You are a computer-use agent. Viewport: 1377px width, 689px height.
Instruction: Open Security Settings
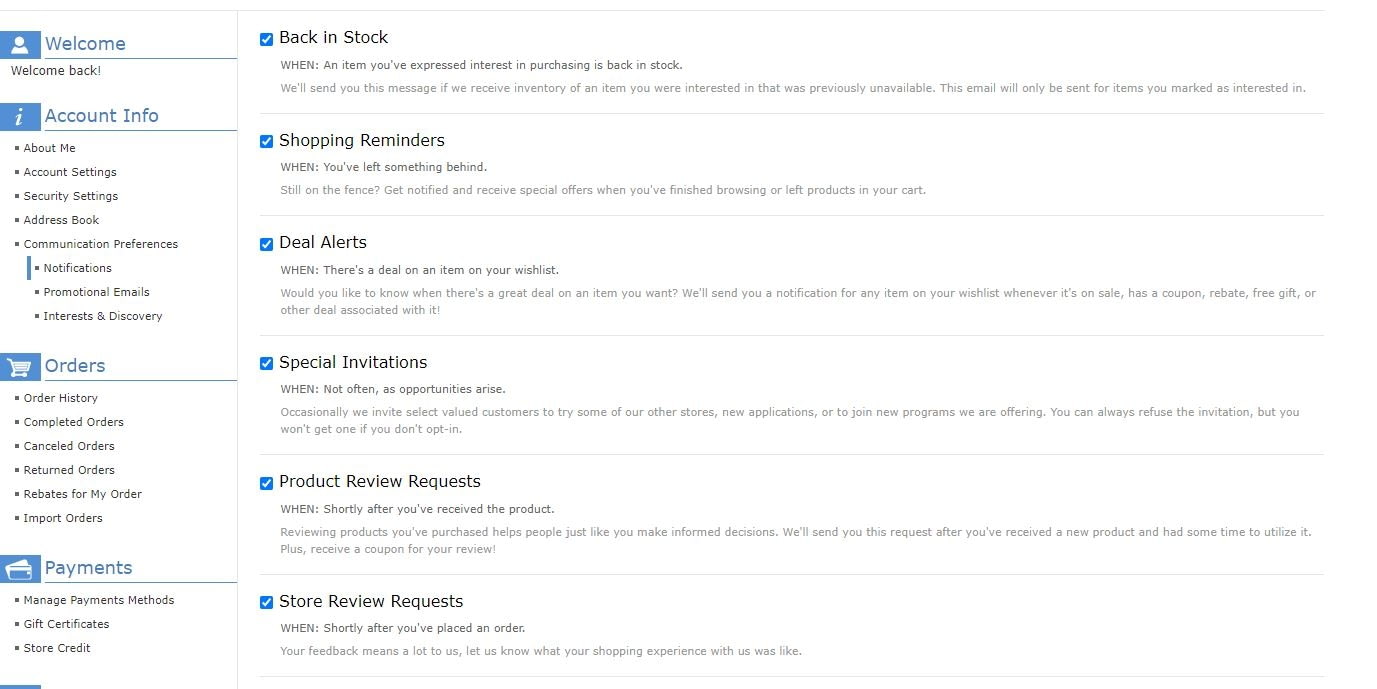pyautogui.click(x=71, y=196)
